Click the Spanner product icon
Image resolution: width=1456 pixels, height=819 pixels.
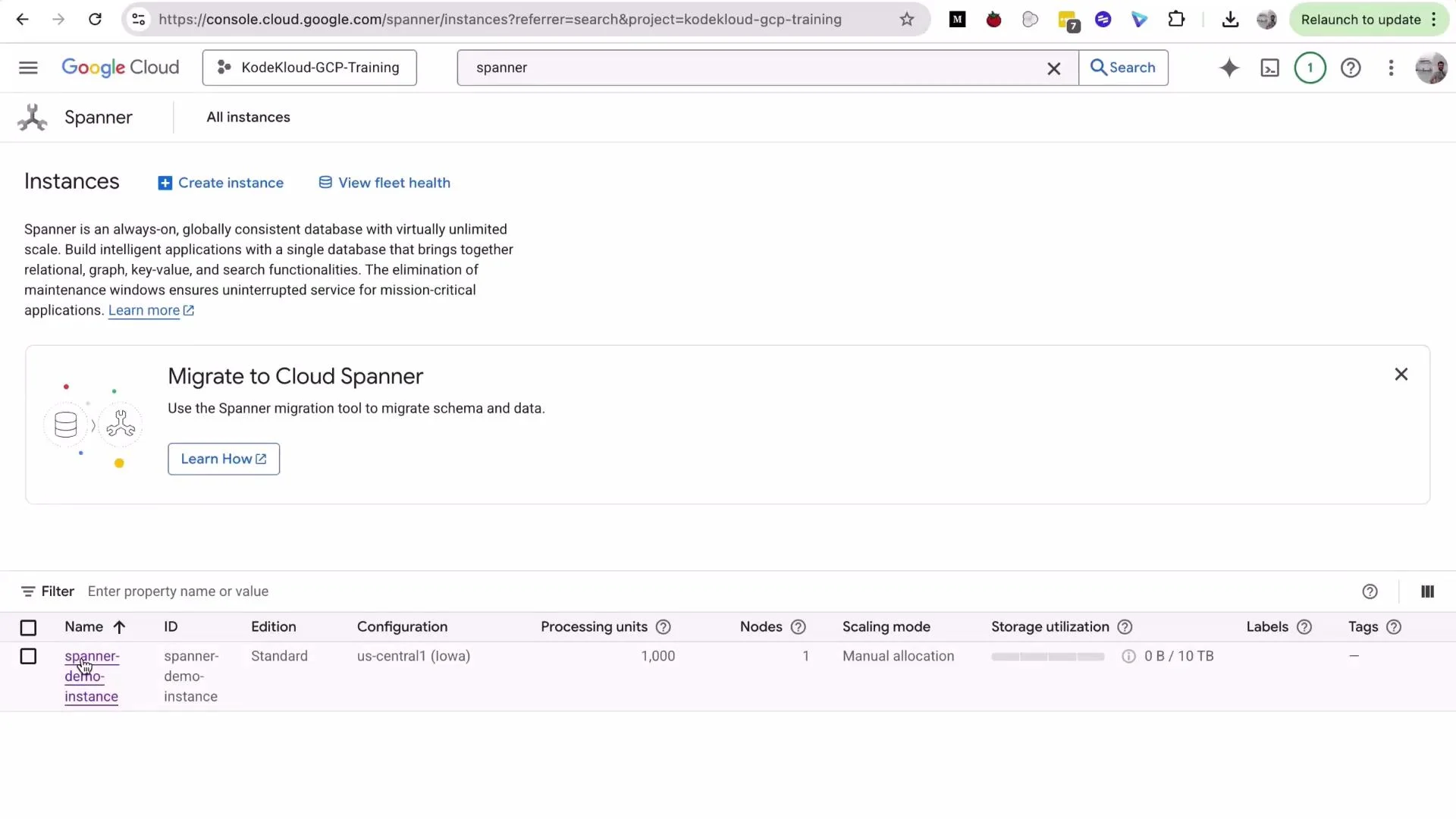tap(33, 118)
